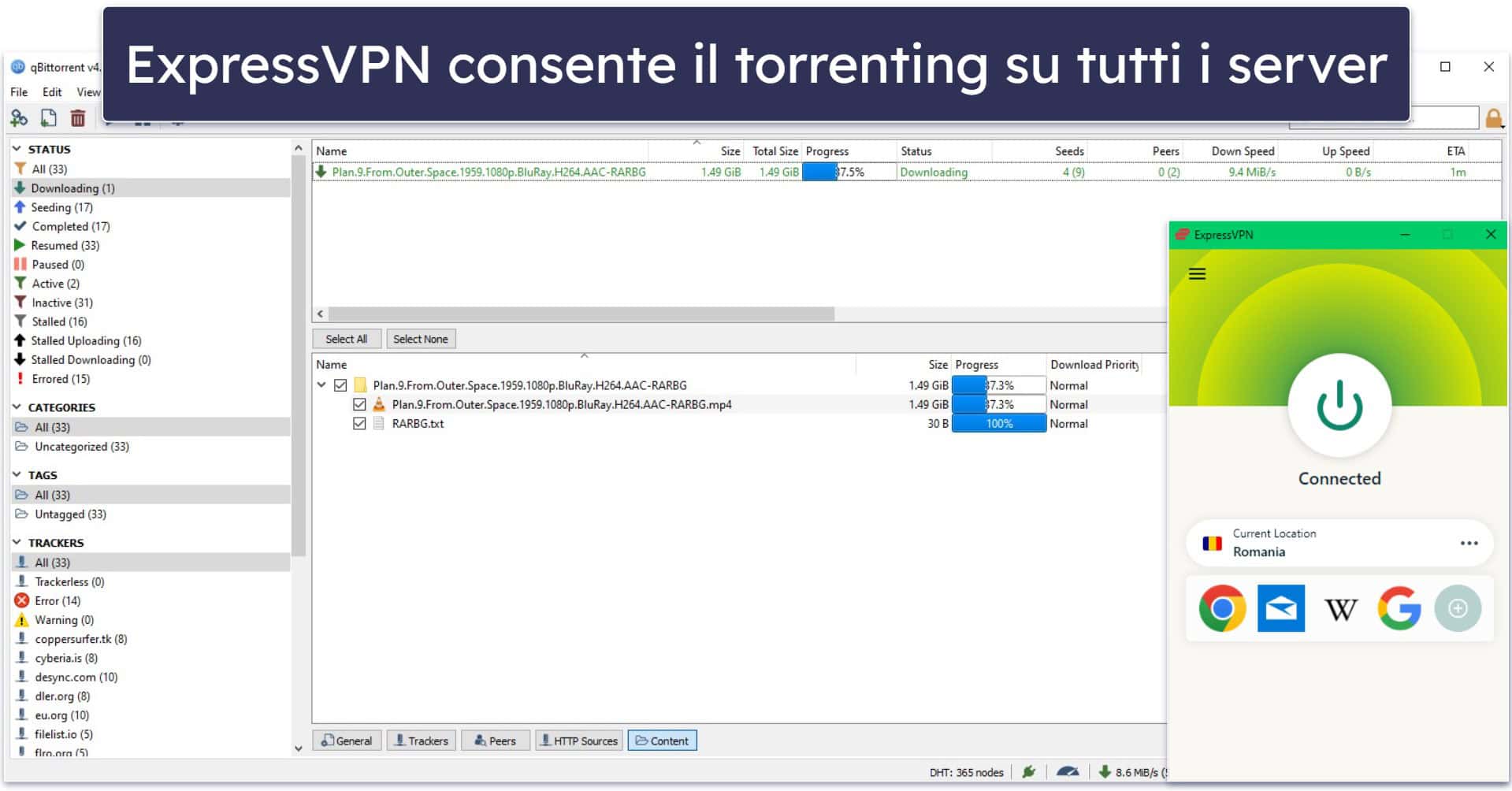Click the download speed status bar entry
This screenshot has width=1512, height=791.
tap(1132, 772)
